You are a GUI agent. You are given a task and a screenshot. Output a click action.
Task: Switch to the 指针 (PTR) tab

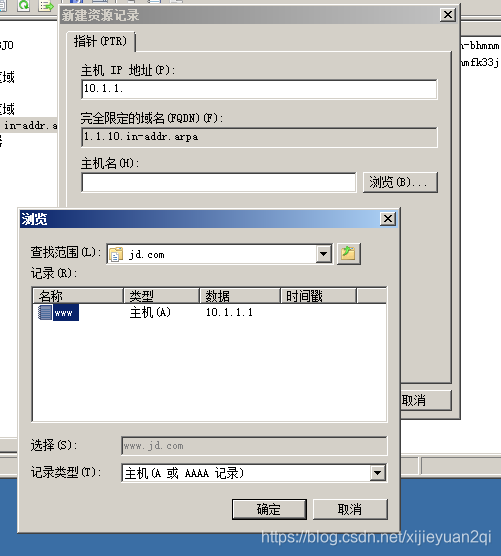100,41
